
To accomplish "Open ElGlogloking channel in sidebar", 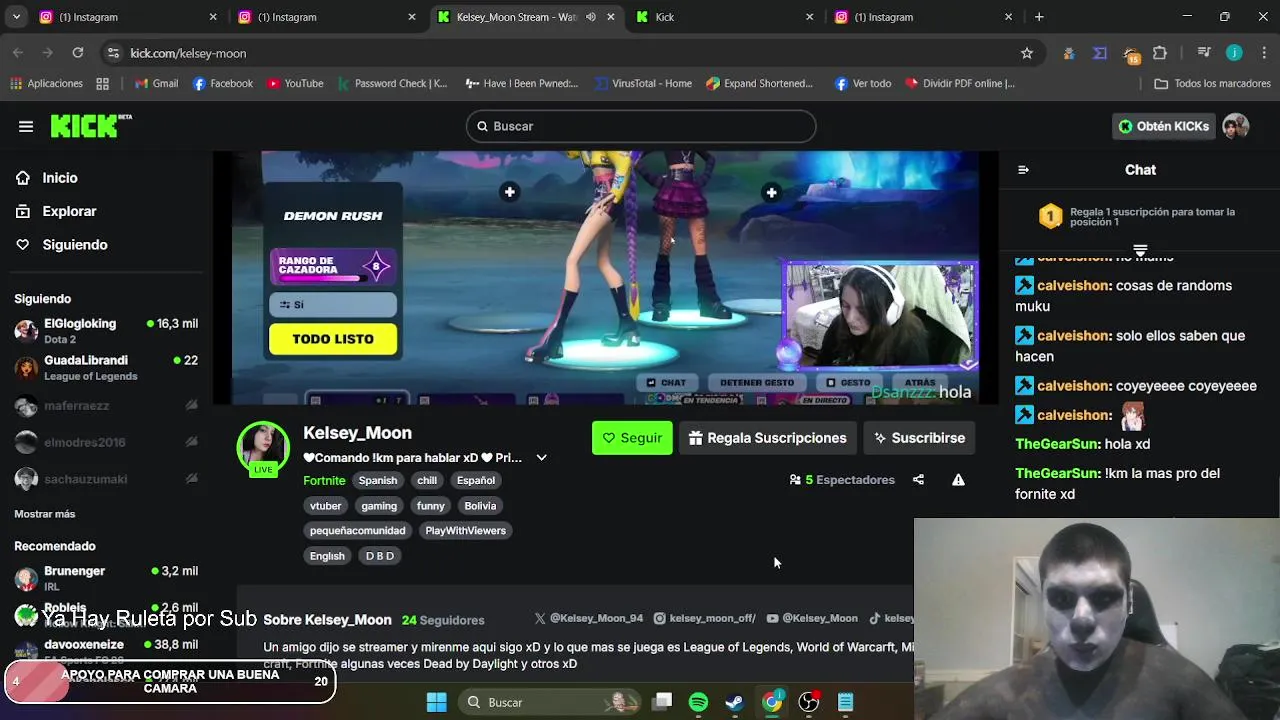I will [105, 331].
